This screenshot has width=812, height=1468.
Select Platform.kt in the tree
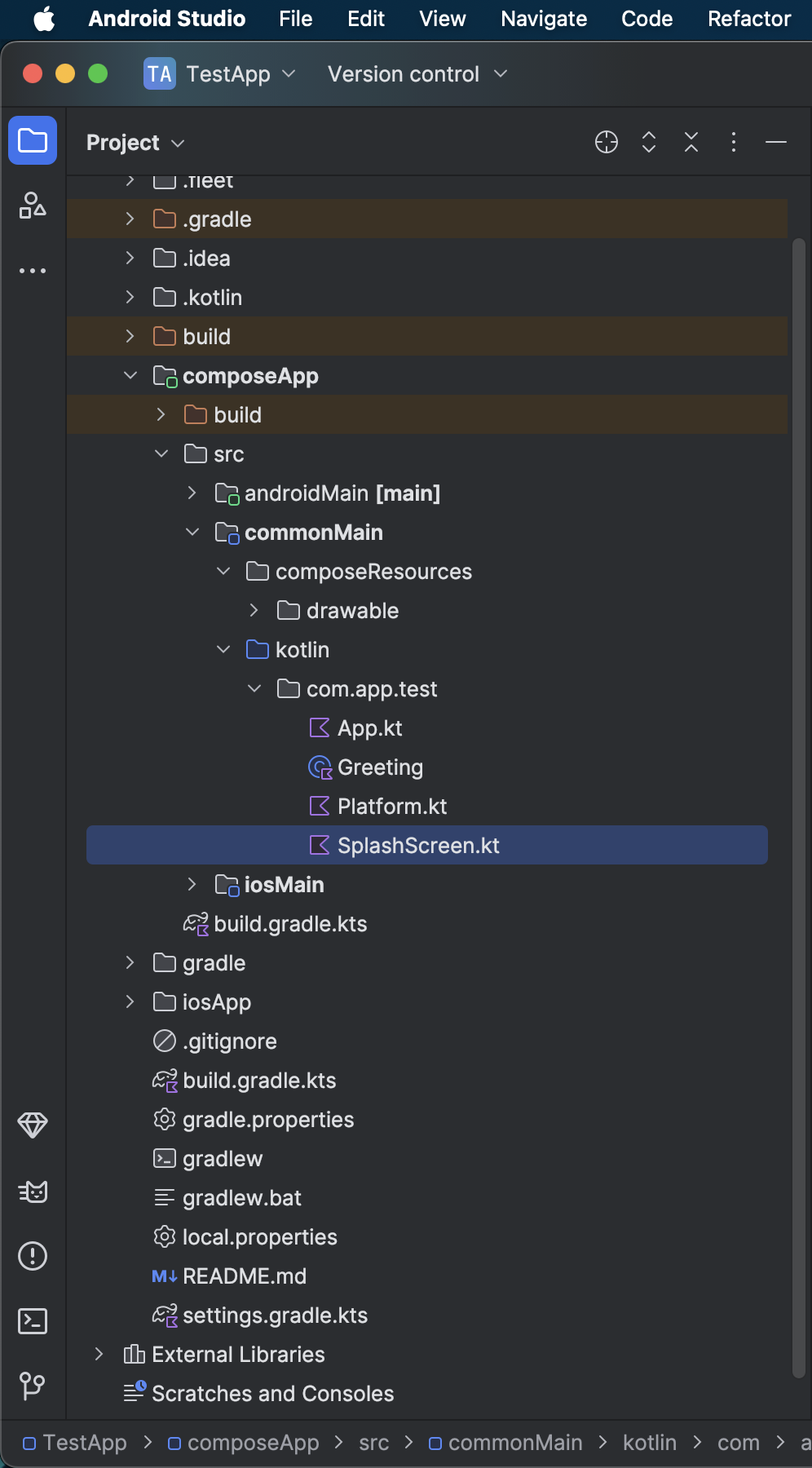tap(392, 806)
